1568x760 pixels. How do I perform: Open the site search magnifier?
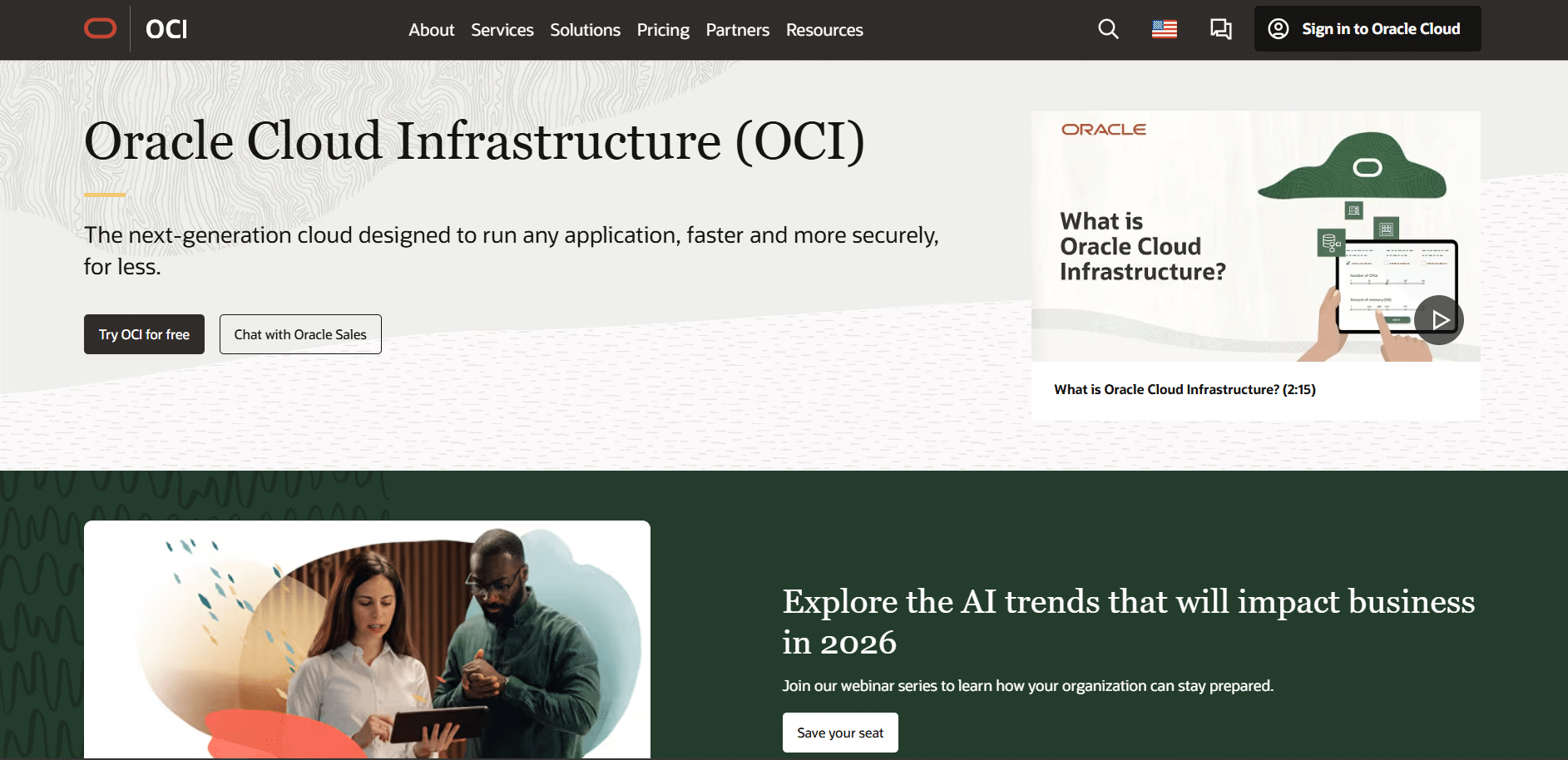tap(1107, 29)
